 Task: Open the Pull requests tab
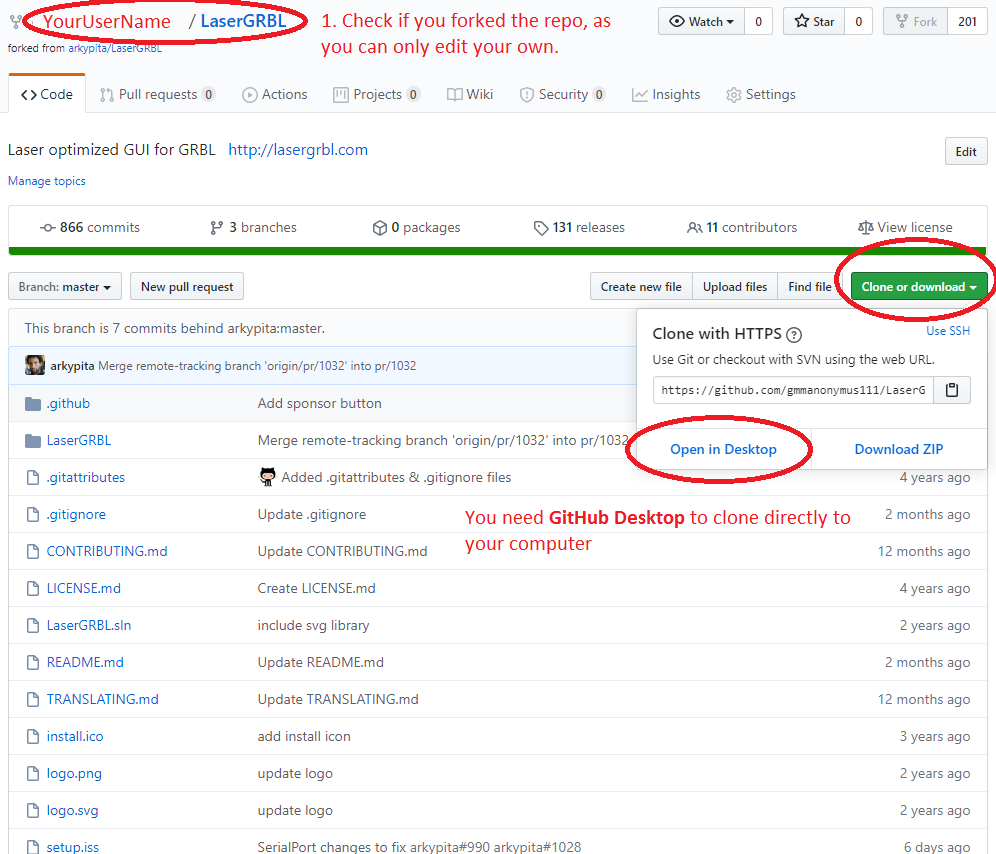pos(157,94)
